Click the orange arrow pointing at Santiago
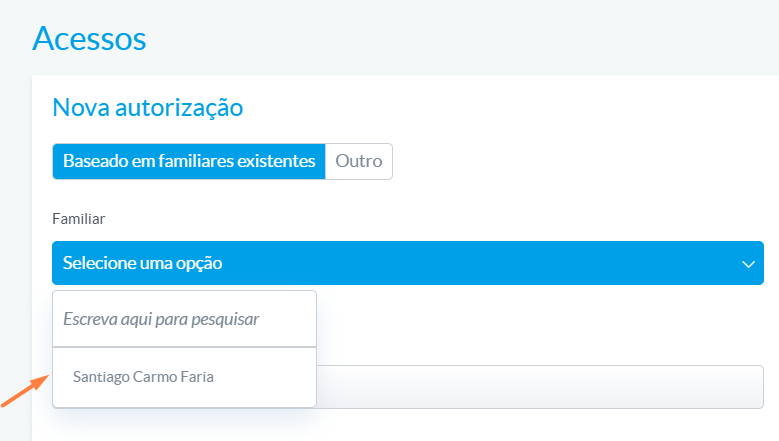The height and width of the screenshot is (441, 779). pyautogui.click(x=25, y=391)
